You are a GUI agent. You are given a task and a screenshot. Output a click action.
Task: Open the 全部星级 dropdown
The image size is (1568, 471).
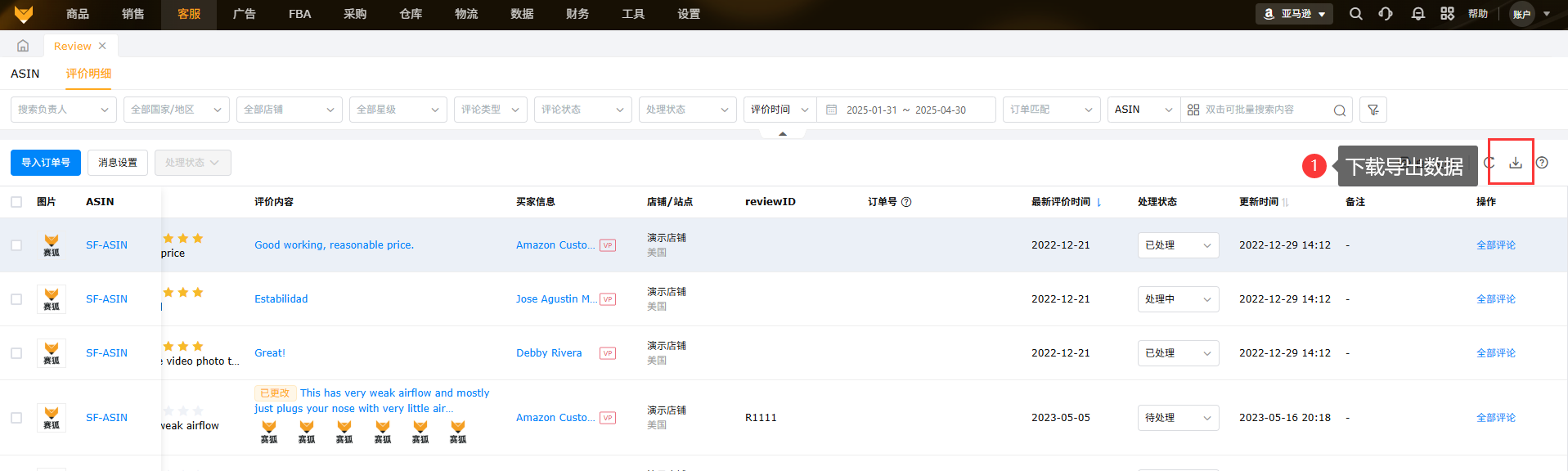point(398,110)
